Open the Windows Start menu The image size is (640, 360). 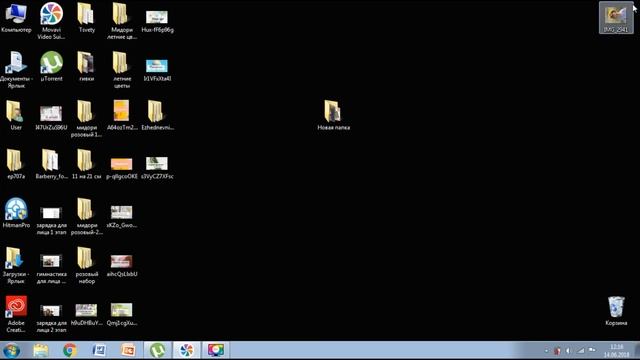tap(12, 350)
